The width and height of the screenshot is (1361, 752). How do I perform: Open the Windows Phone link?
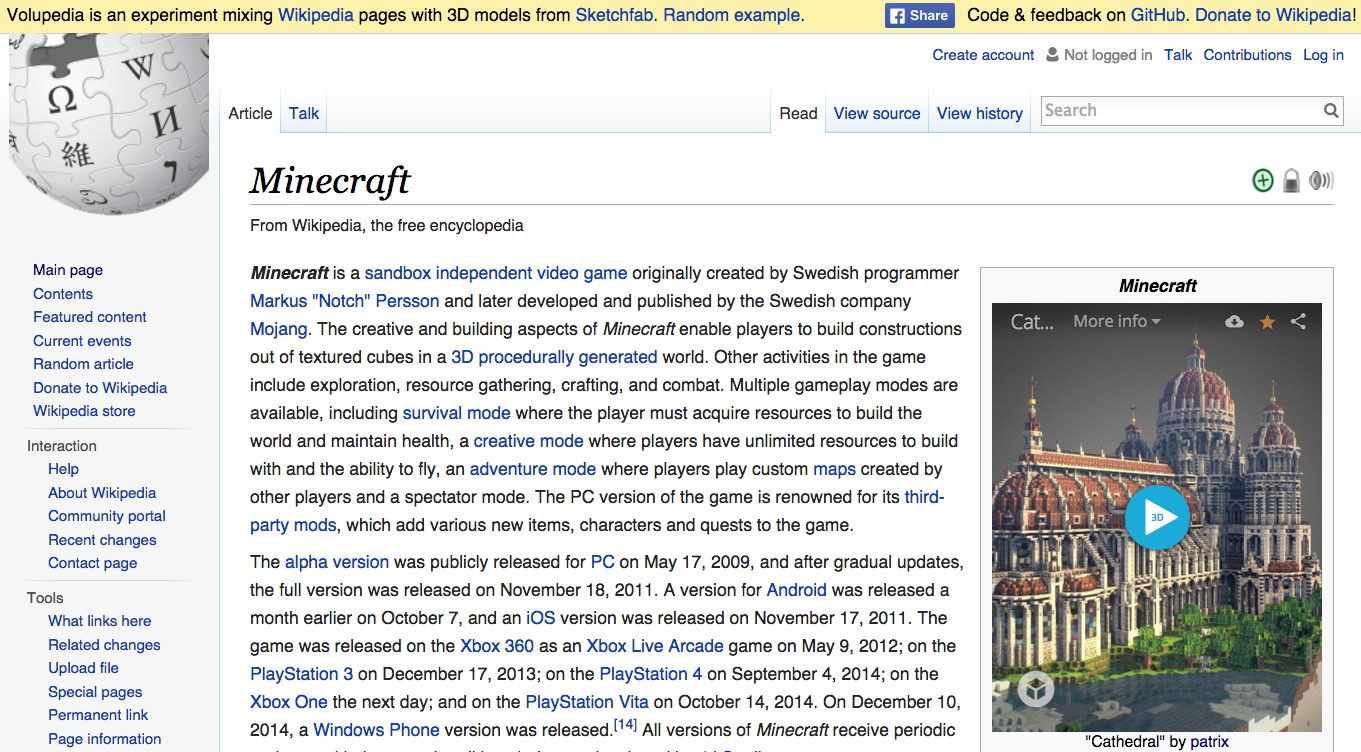click(x=376, y=730)
